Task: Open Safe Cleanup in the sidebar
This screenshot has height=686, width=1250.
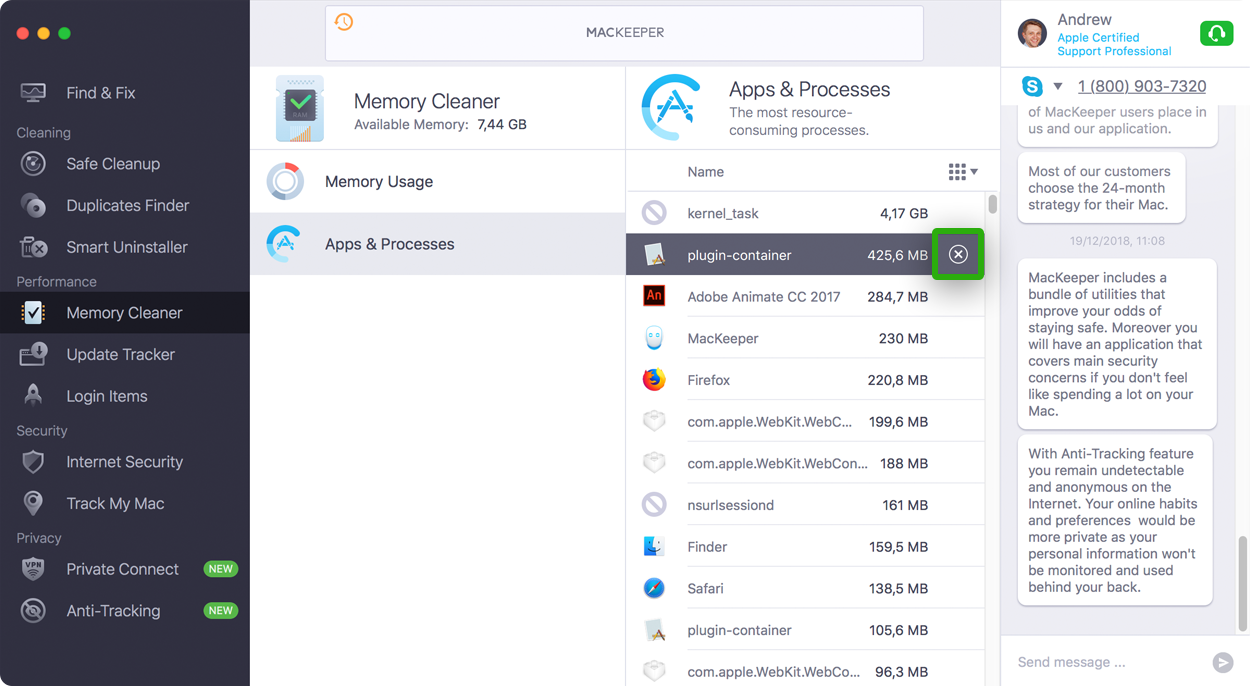Action: click(113, 164)
